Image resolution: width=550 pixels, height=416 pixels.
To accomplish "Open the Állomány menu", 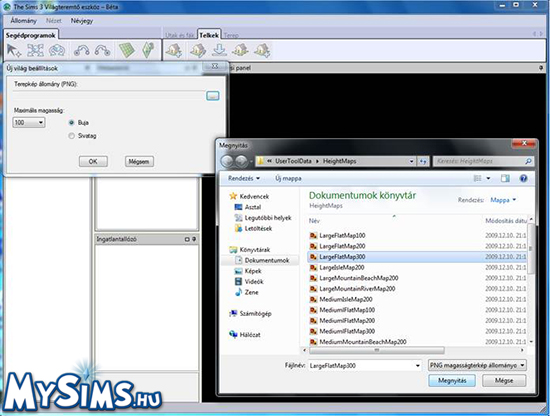I will [x=23, y=21].
